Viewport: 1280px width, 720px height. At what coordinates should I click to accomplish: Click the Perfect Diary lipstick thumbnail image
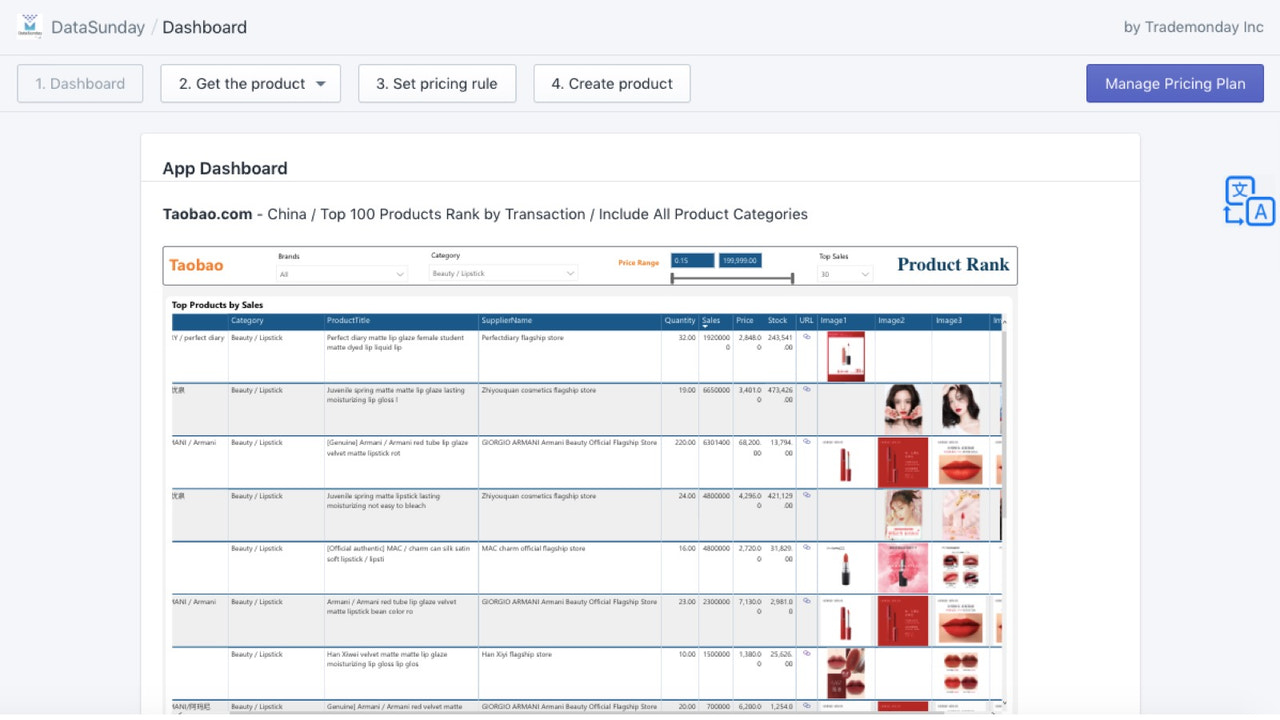pos(845,355)
